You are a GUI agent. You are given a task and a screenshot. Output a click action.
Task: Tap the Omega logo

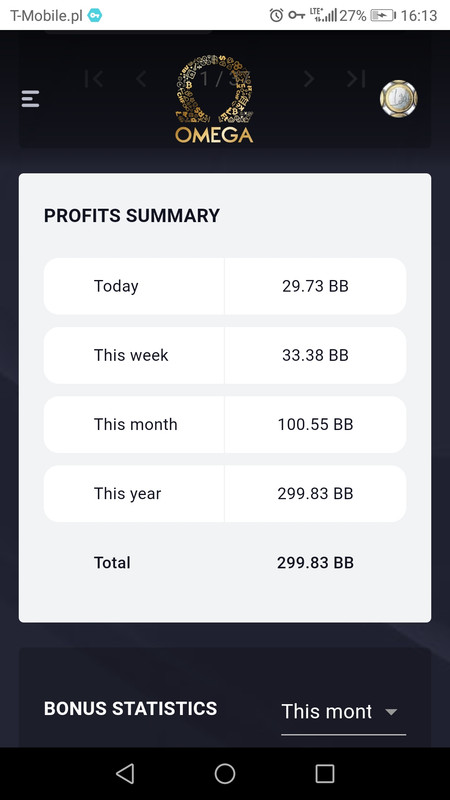[x=214, y=99]
